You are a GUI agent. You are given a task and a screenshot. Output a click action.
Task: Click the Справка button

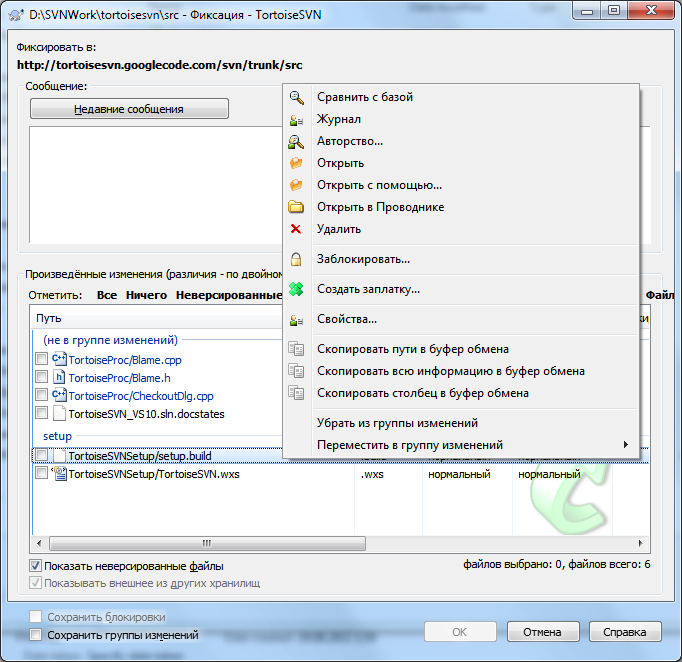coord(625,632)
